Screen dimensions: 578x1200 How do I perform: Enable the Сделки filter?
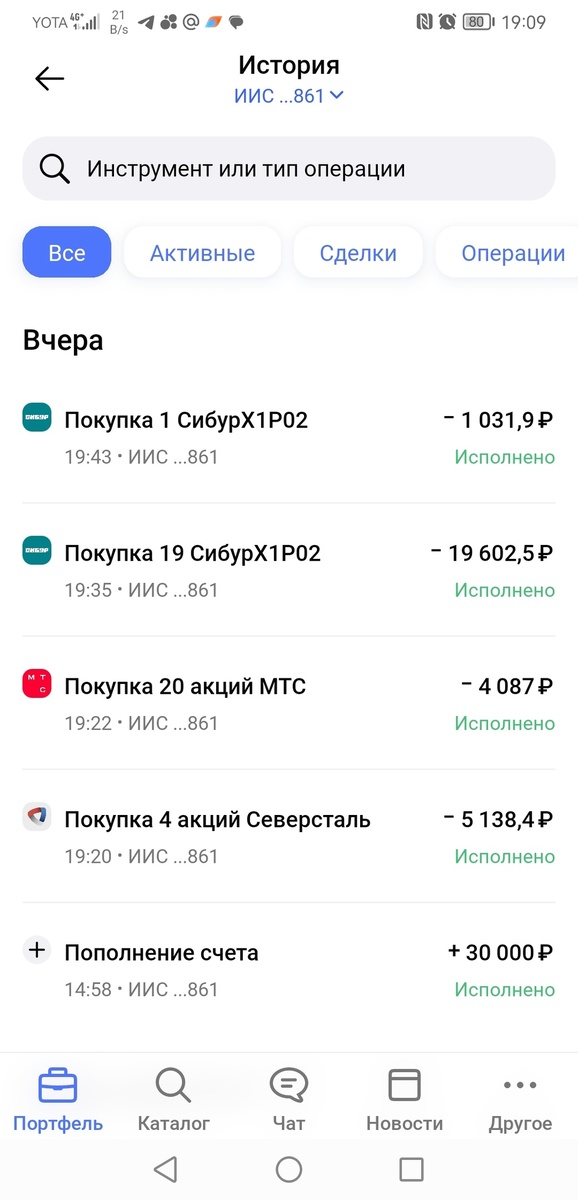pos(358,252)
